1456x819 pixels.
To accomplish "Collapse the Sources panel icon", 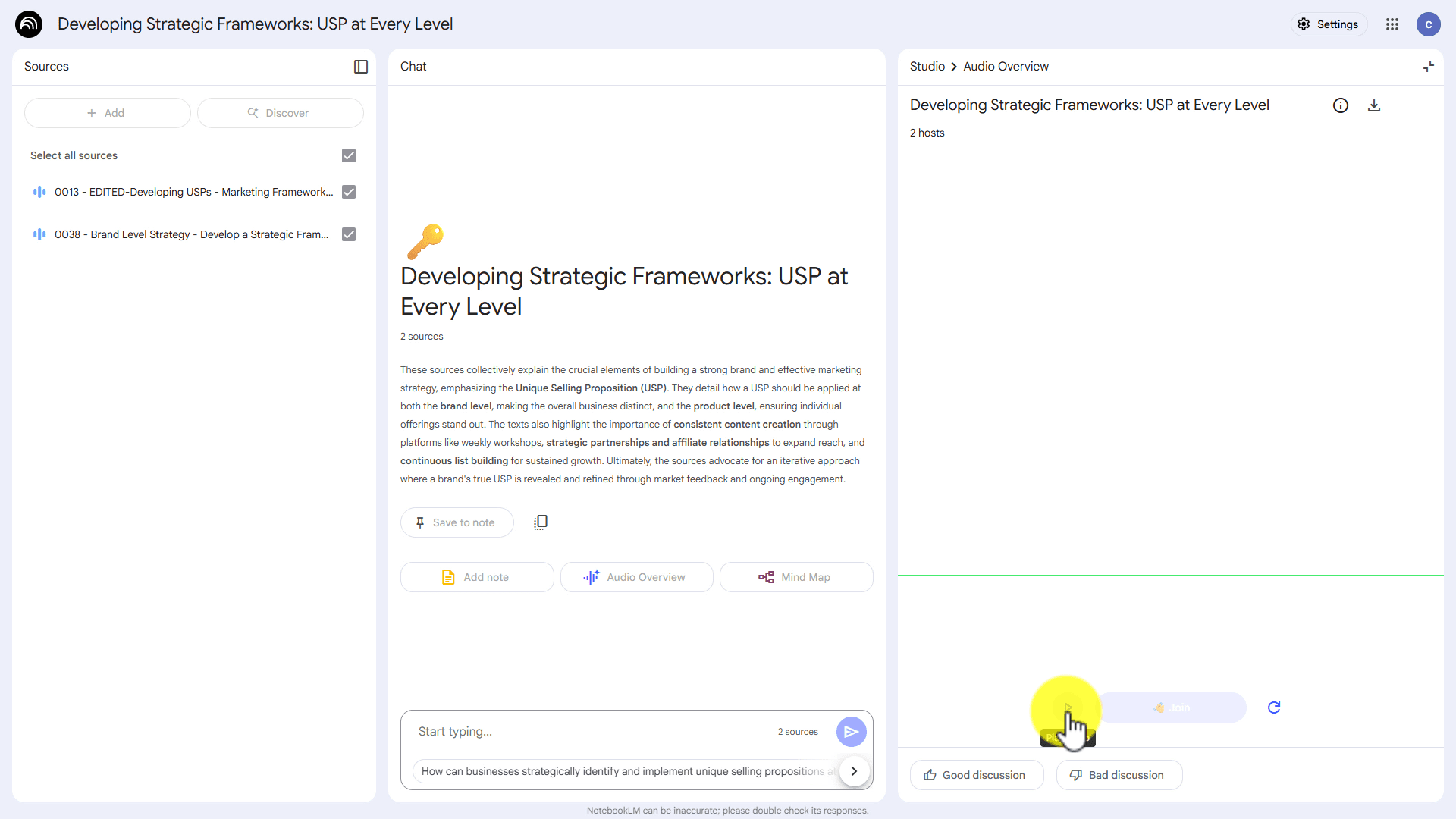I will point(361,67).
